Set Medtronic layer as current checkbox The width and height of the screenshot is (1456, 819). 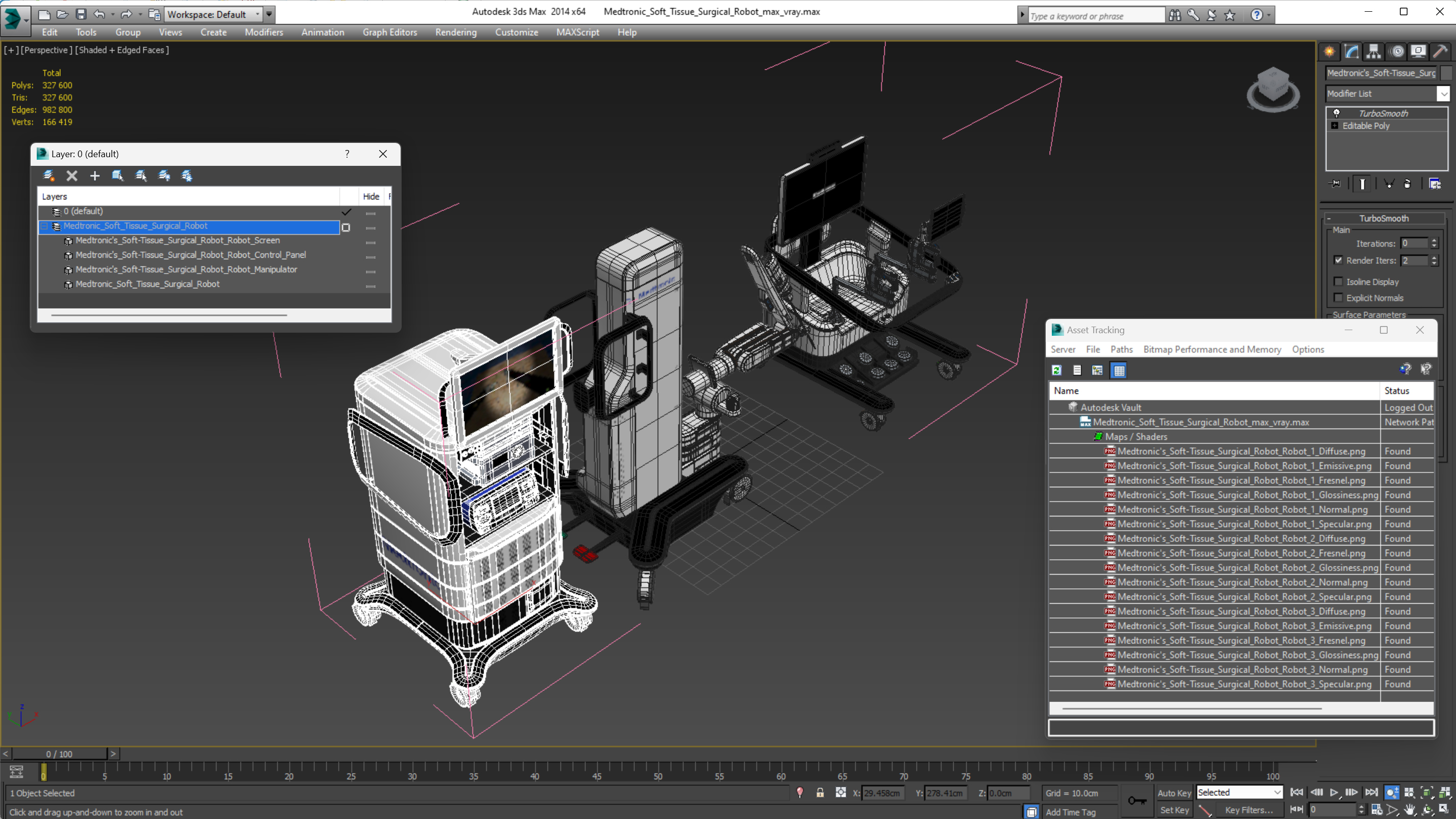point(346,228)
